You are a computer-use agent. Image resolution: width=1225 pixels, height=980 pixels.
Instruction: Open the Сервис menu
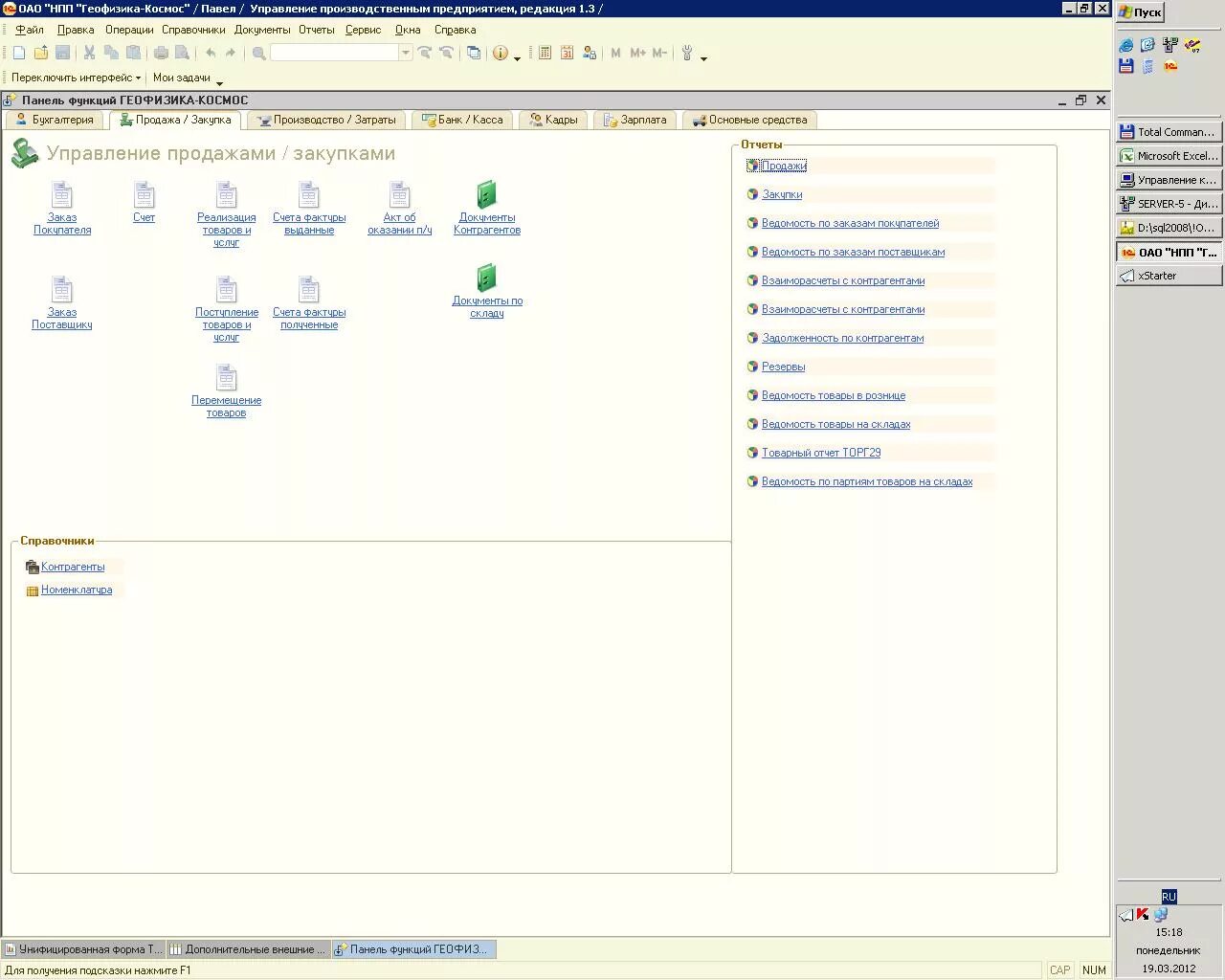pos(363,30)
